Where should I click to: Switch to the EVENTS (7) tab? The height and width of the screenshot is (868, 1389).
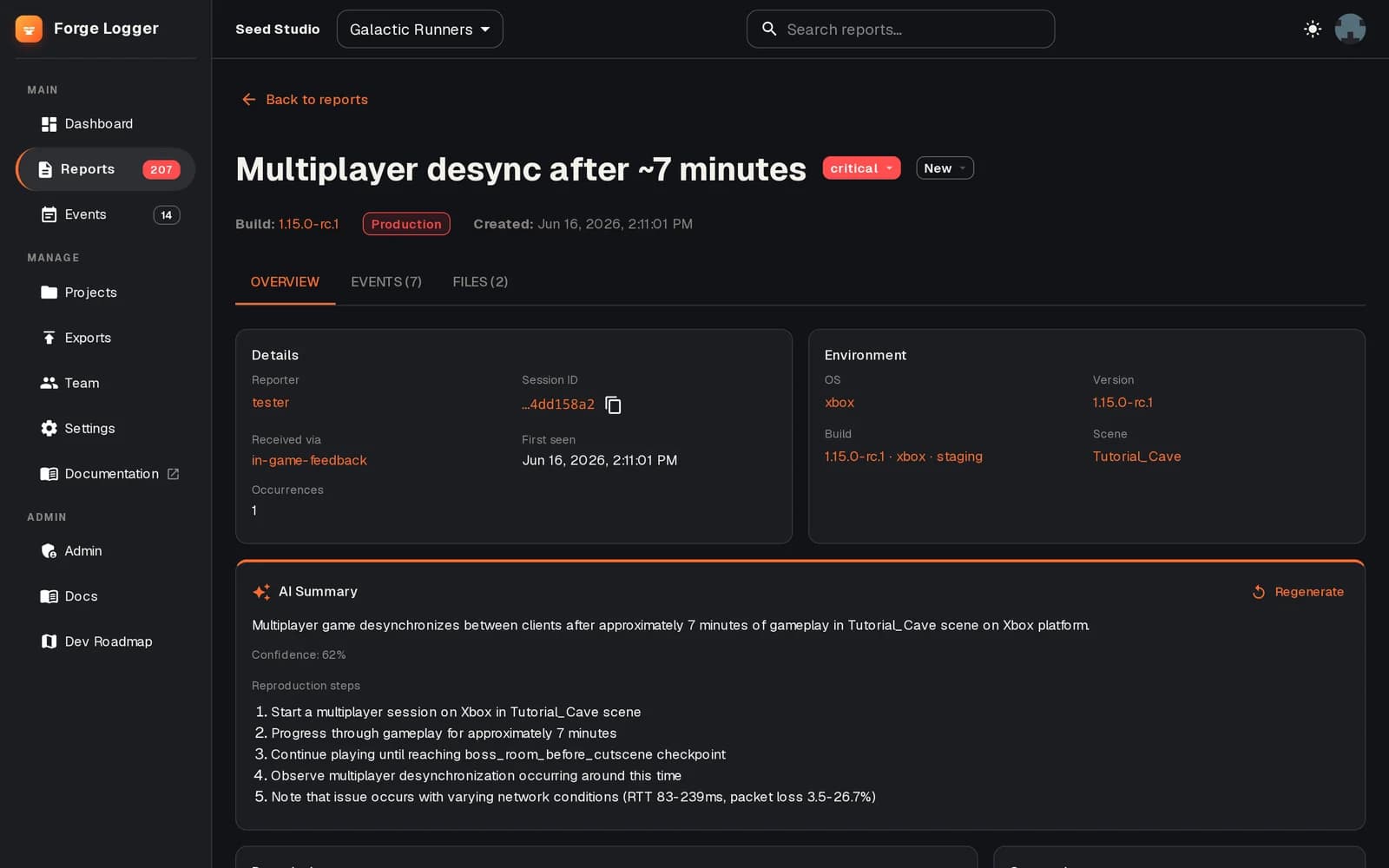tap(386, 282)
